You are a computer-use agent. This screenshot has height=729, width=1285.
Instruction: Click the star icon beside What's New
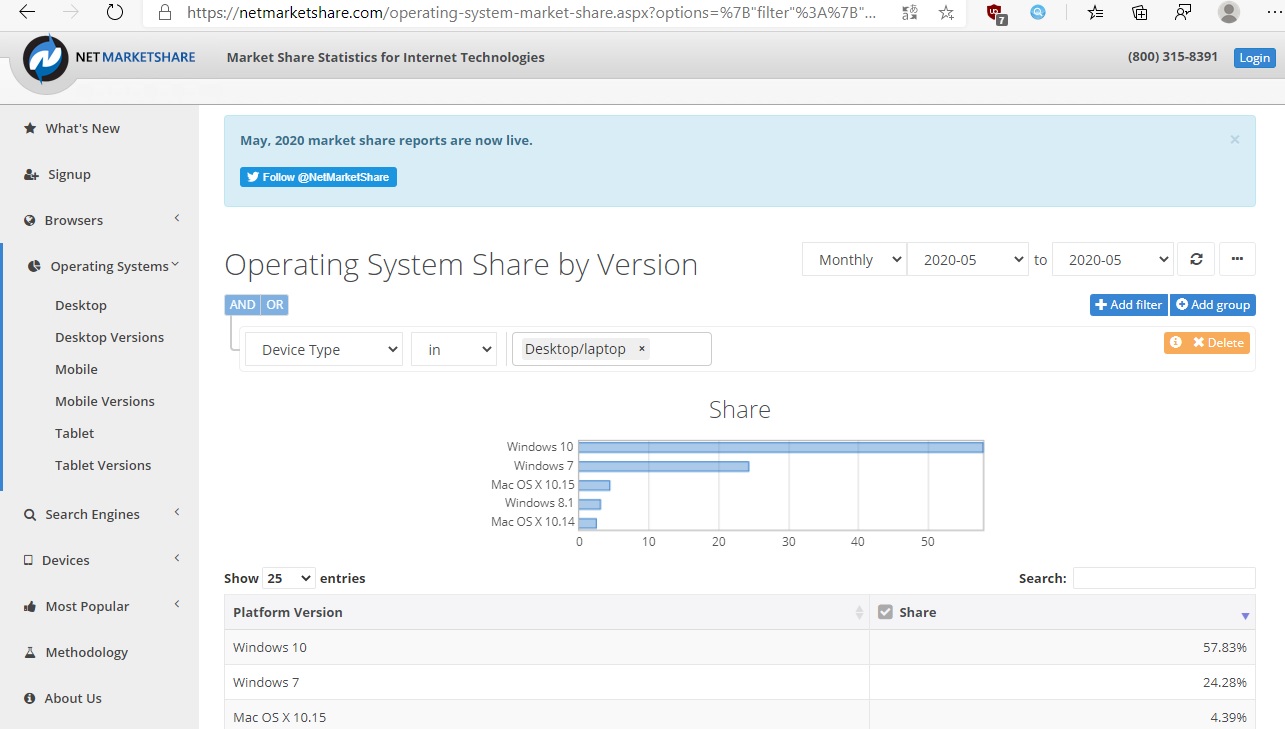[x=30, y=128]
